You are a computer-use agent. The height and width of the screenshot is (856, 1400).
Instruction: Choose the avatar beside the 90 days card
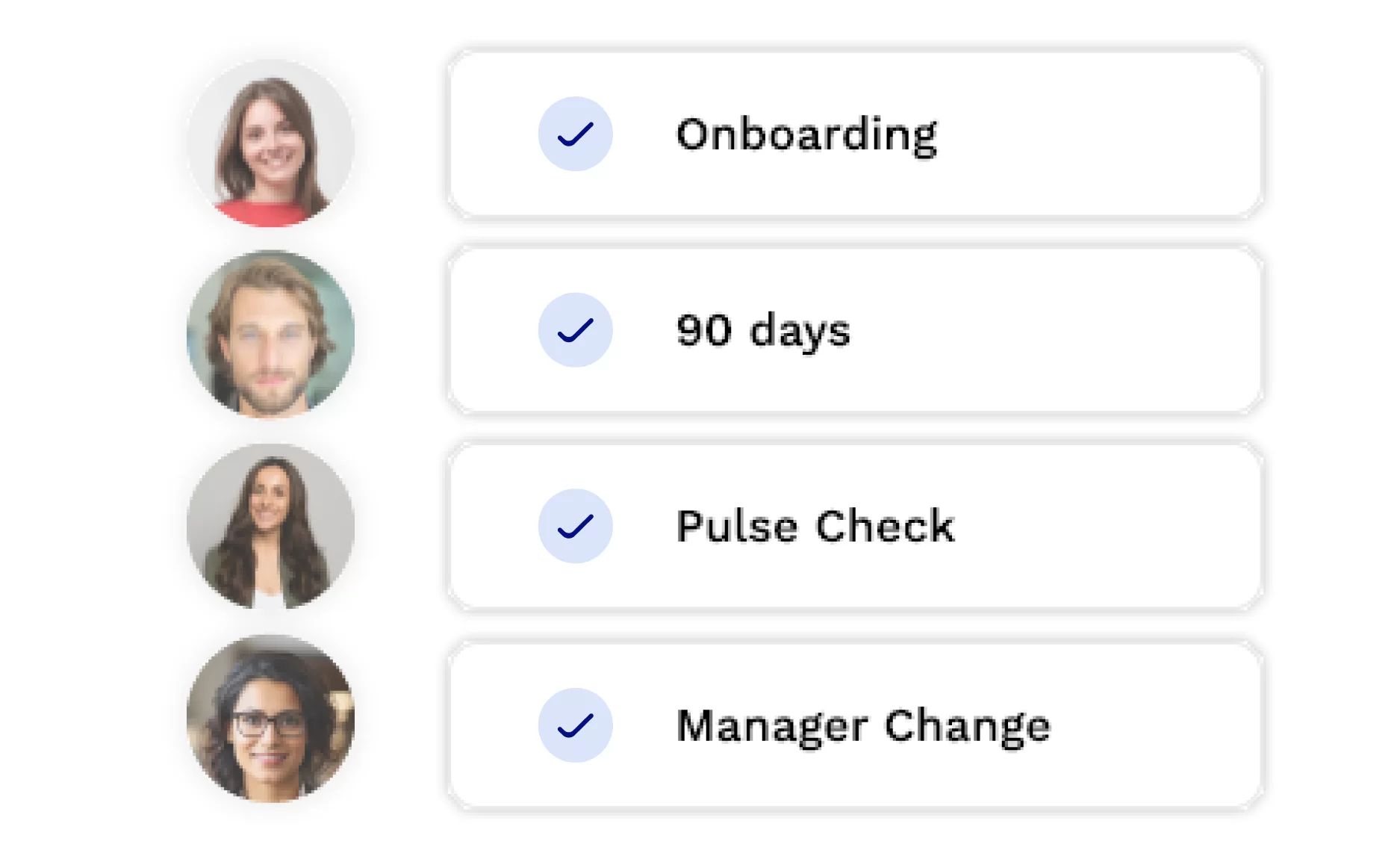click(x=270, y=333)
